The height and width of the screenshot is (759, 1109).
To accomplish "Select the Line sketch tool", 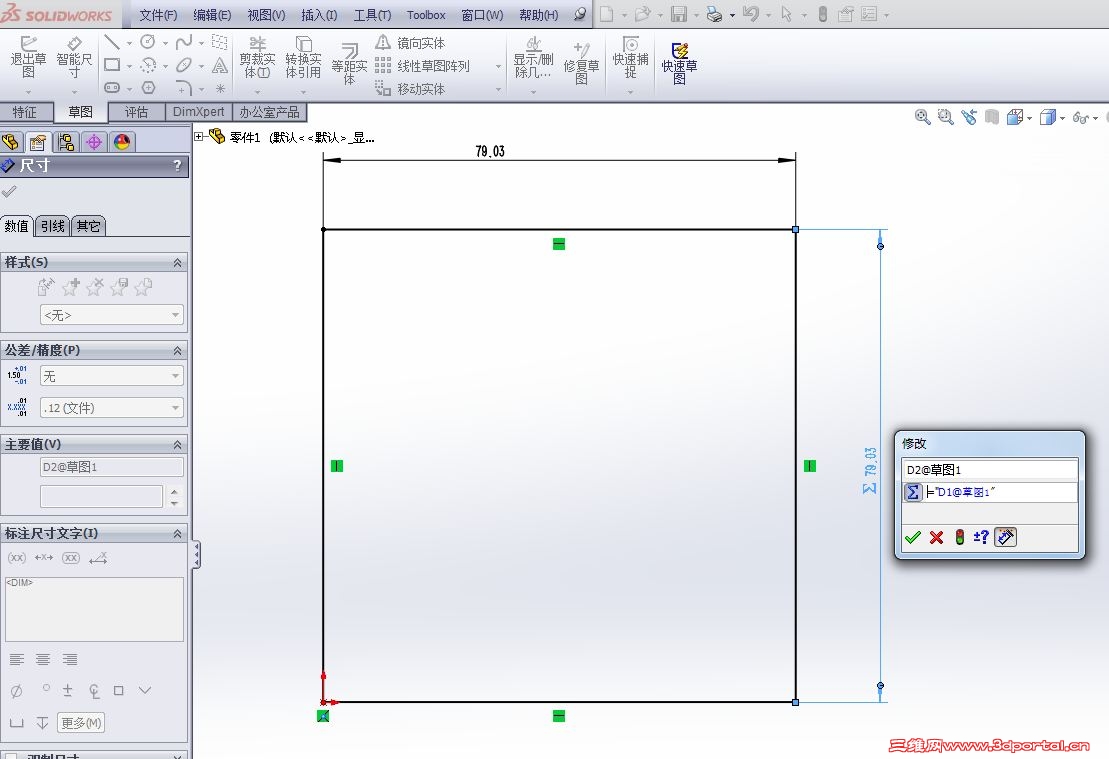I will coord(111,42).
